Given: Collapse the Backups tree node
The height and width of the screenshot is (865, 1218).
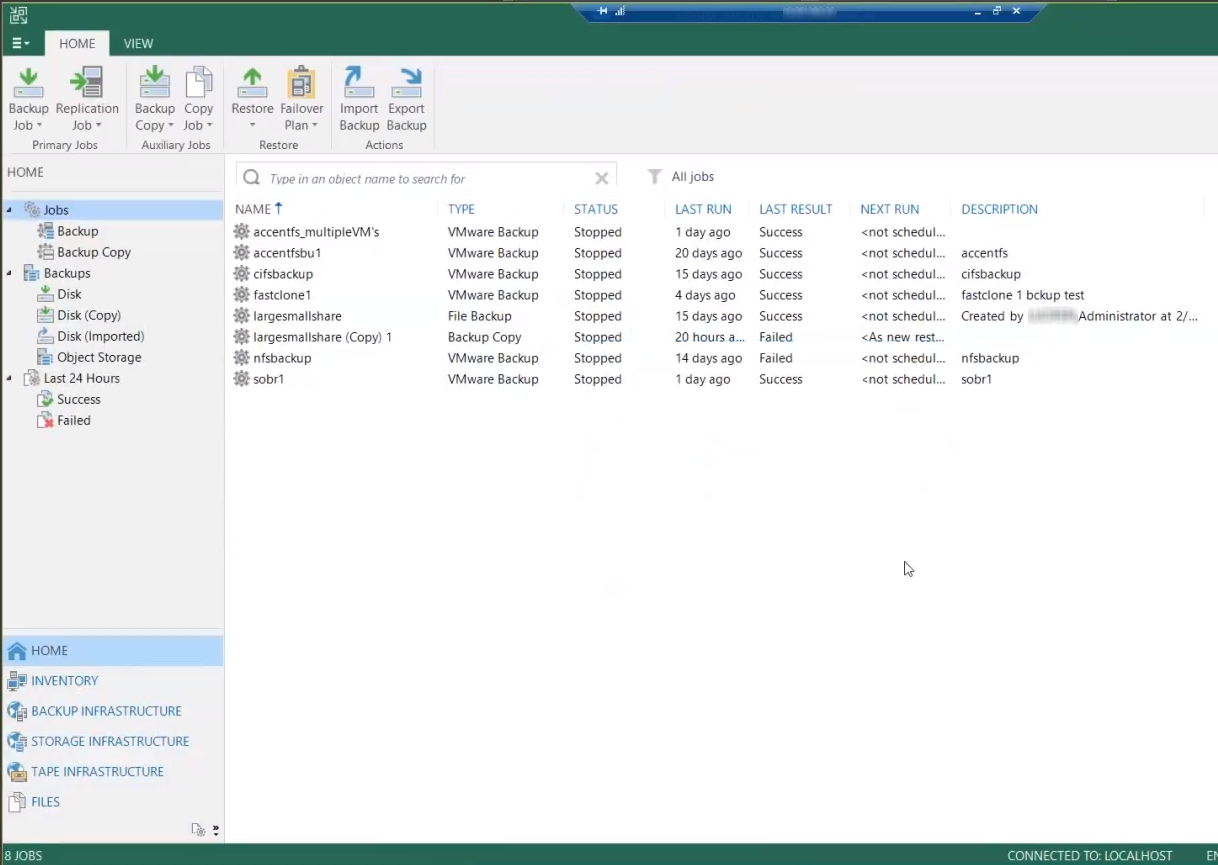Looking at the screenshot, I should click(10, 273).
